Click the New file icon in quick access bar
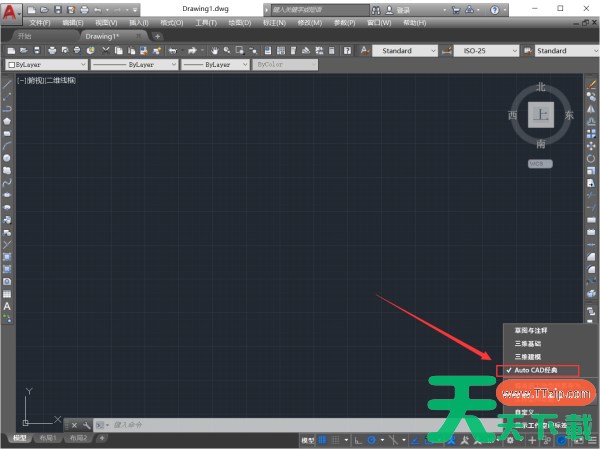This screenshot has height=449, width=600. tap(31, 10)
